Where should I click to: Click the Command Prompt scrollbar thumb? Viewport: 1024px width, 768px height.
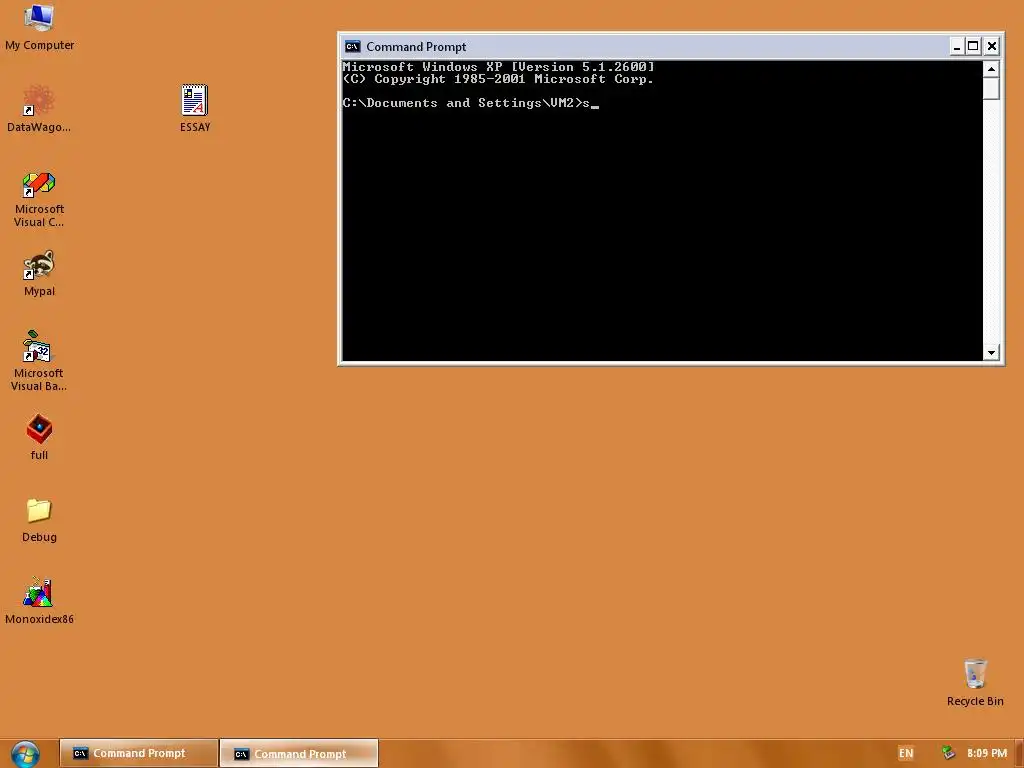991,89
